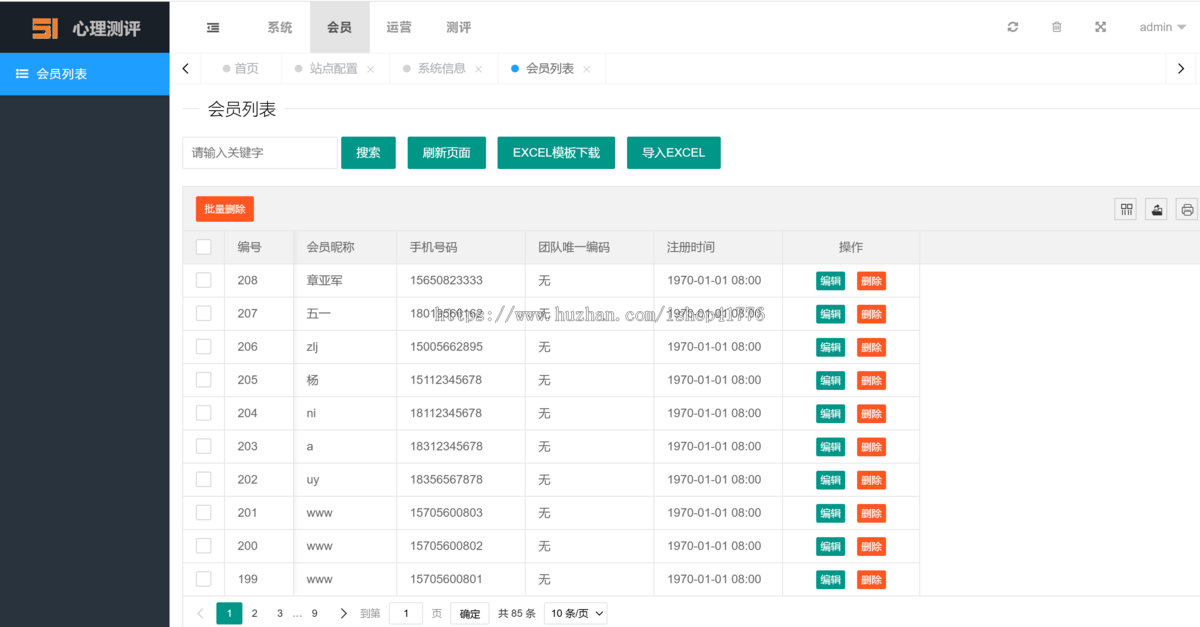The width and height of the screenshot is (1200, 627).
Task: Close the 站点配置 tab
Action: [371, 69]
